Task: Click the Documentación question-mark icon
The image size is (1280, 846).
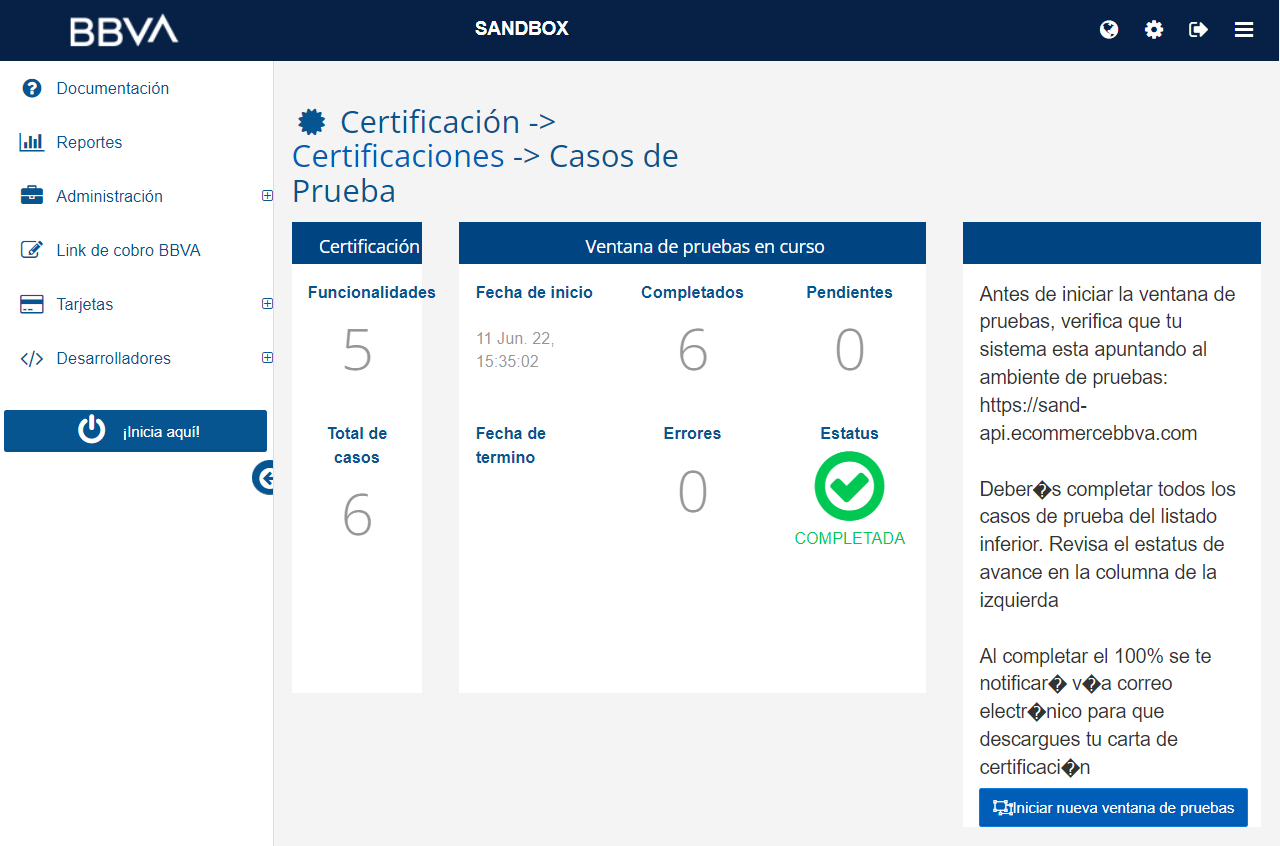Action: [x=32, y=88]
